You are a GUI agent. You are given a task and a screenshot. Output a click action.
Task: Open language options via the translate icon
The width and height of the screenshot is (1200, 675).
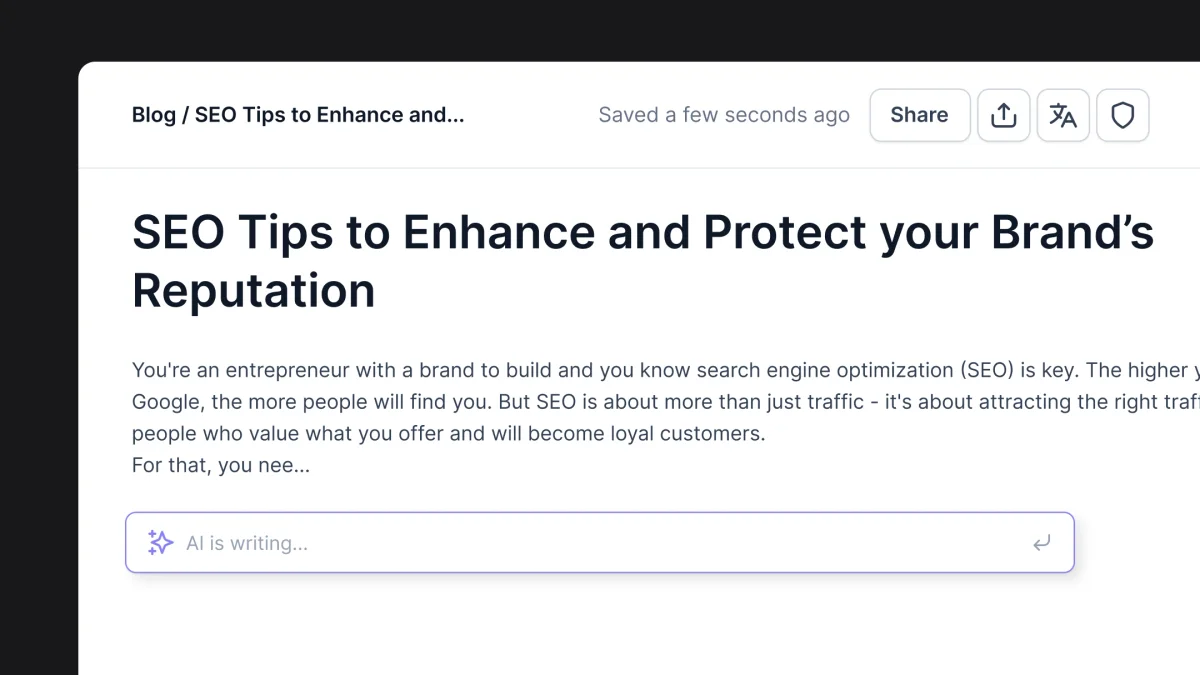point(1063,115)
